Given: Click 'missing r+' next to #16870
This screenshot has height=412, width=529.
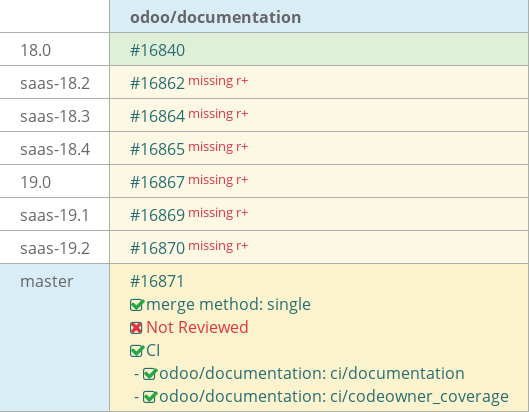Looking at the screenshot, I should pyautogui.click(x=218, y=246).
